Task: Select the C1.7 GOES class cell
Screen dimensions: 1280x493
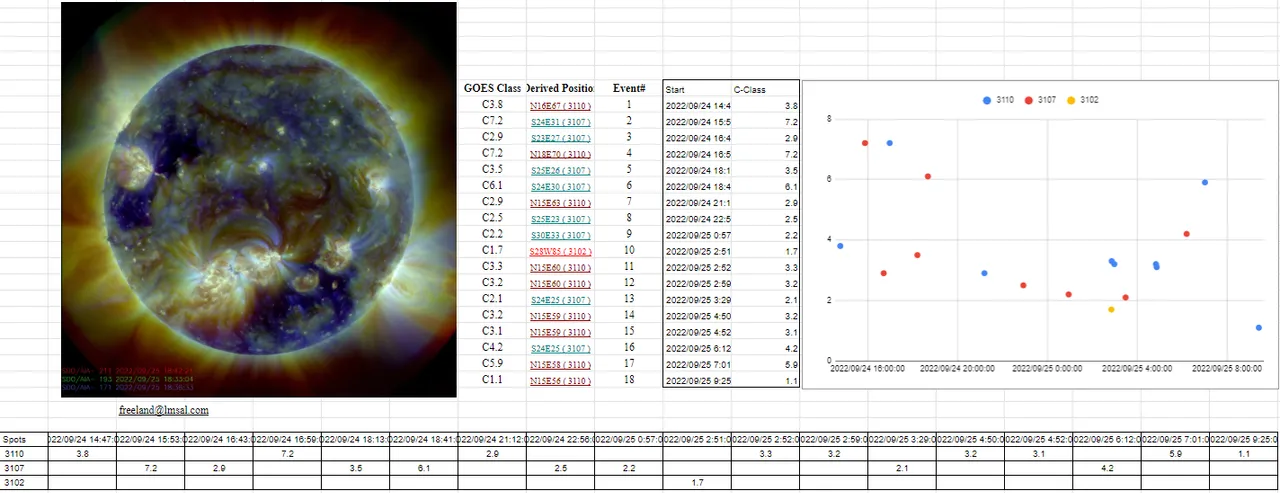Action: pos(492,251)
